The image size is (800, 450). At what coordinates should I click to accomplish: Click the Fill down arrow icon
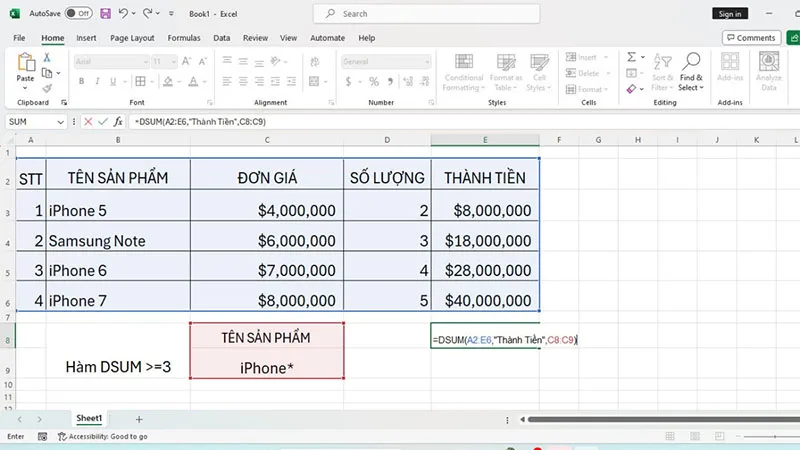click(632, 73)
